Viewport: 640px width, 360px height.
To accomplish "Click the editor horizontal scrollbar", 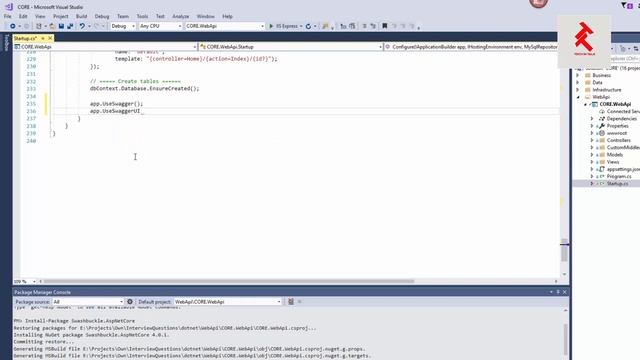I will coord(229,281).
